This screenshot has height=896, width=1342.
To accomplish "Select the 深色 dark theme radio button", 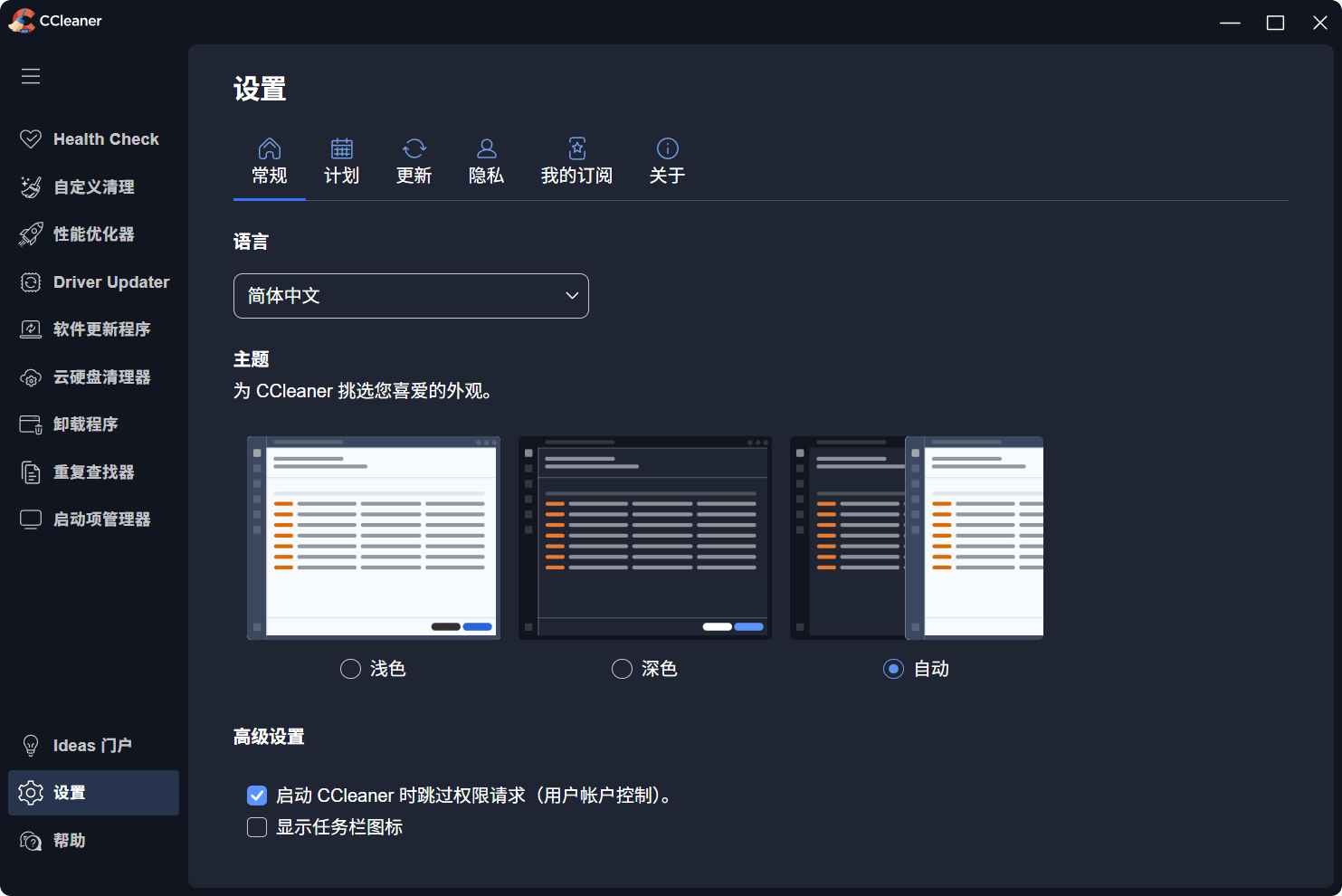I will 622,669.
